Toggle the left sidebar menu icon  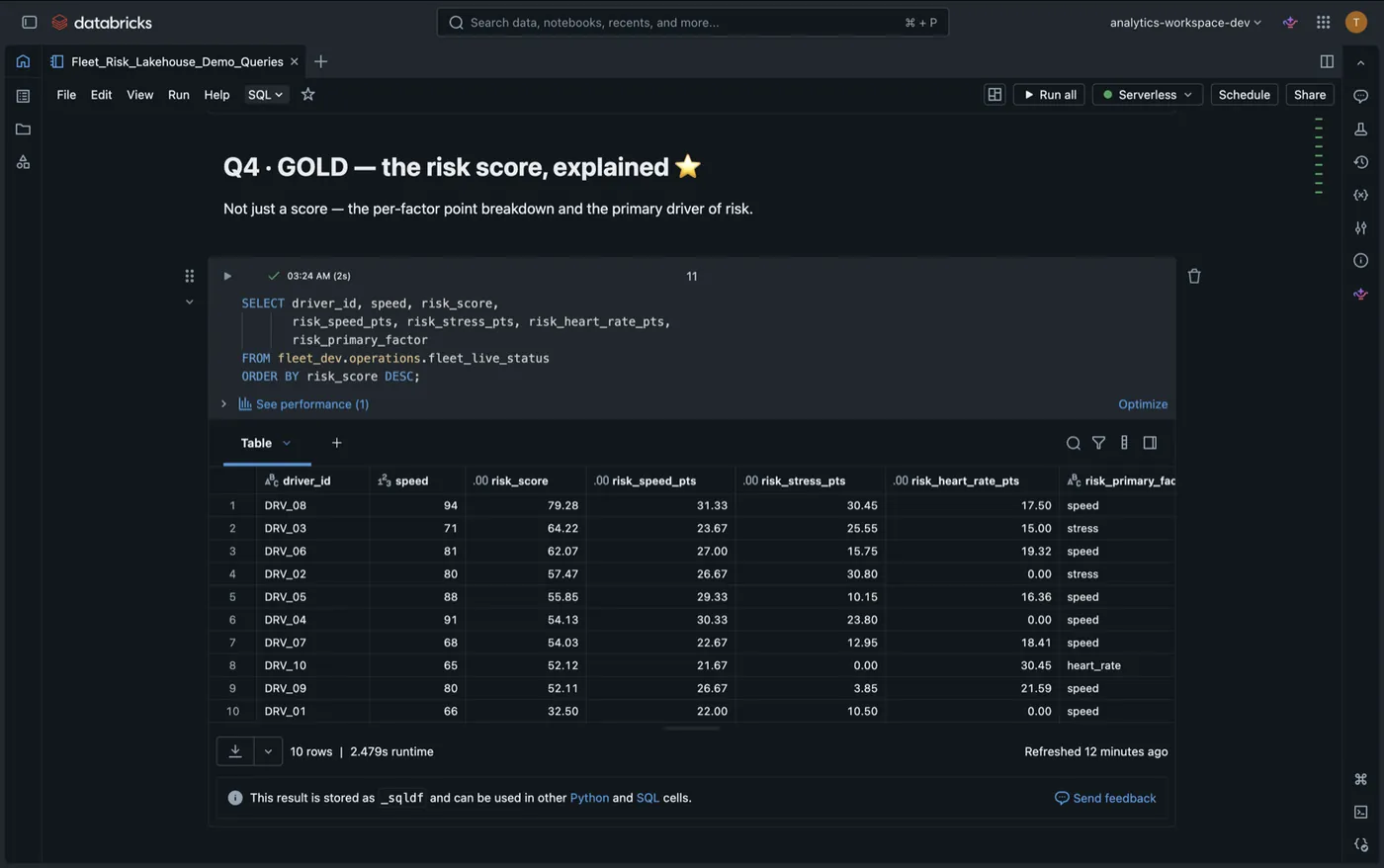point(30,22)
